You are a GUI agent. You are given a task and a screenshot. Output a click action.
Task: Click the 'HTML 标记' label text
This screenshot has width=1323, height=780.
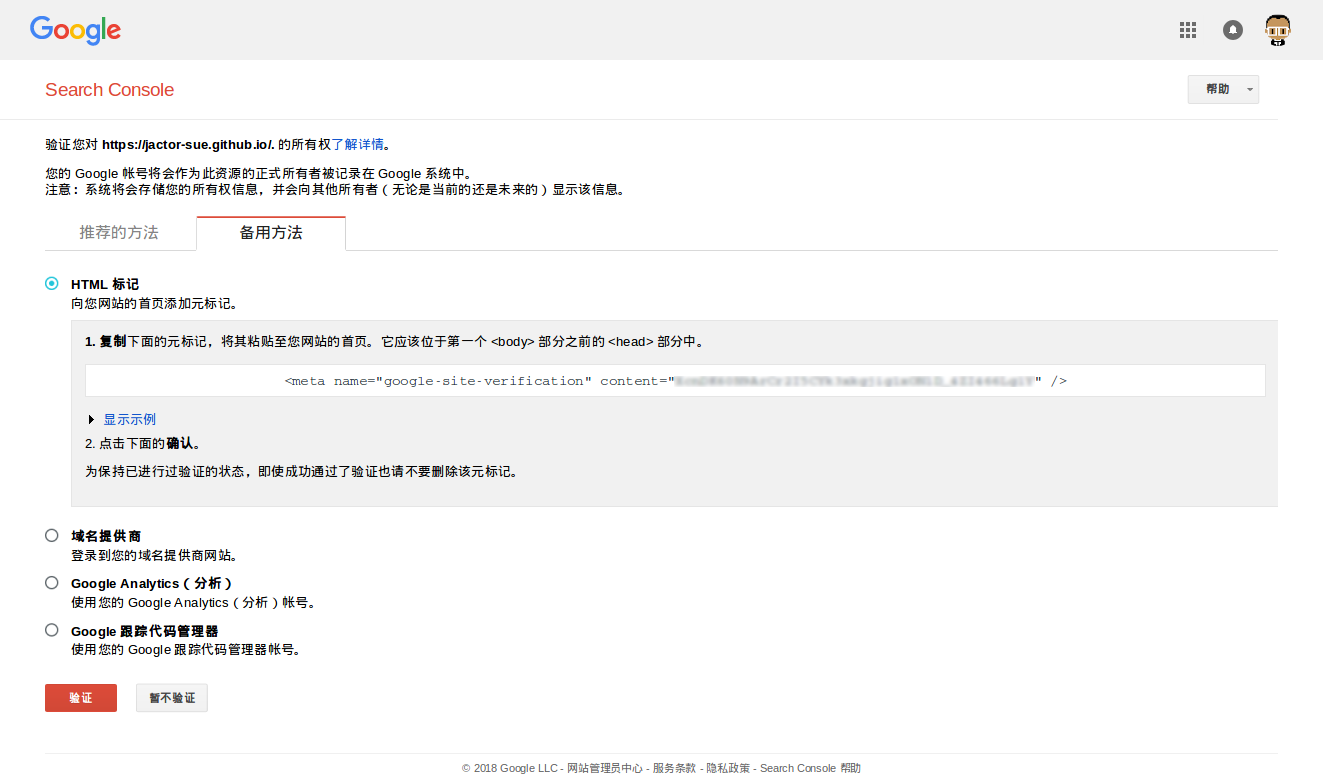(x=105, y=284)
